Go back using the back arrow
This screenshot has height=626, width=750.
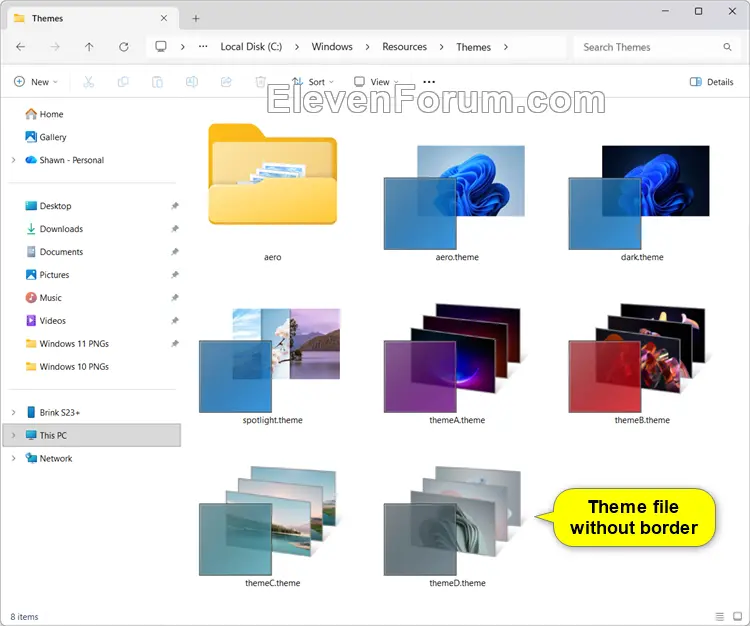(21, 47)
